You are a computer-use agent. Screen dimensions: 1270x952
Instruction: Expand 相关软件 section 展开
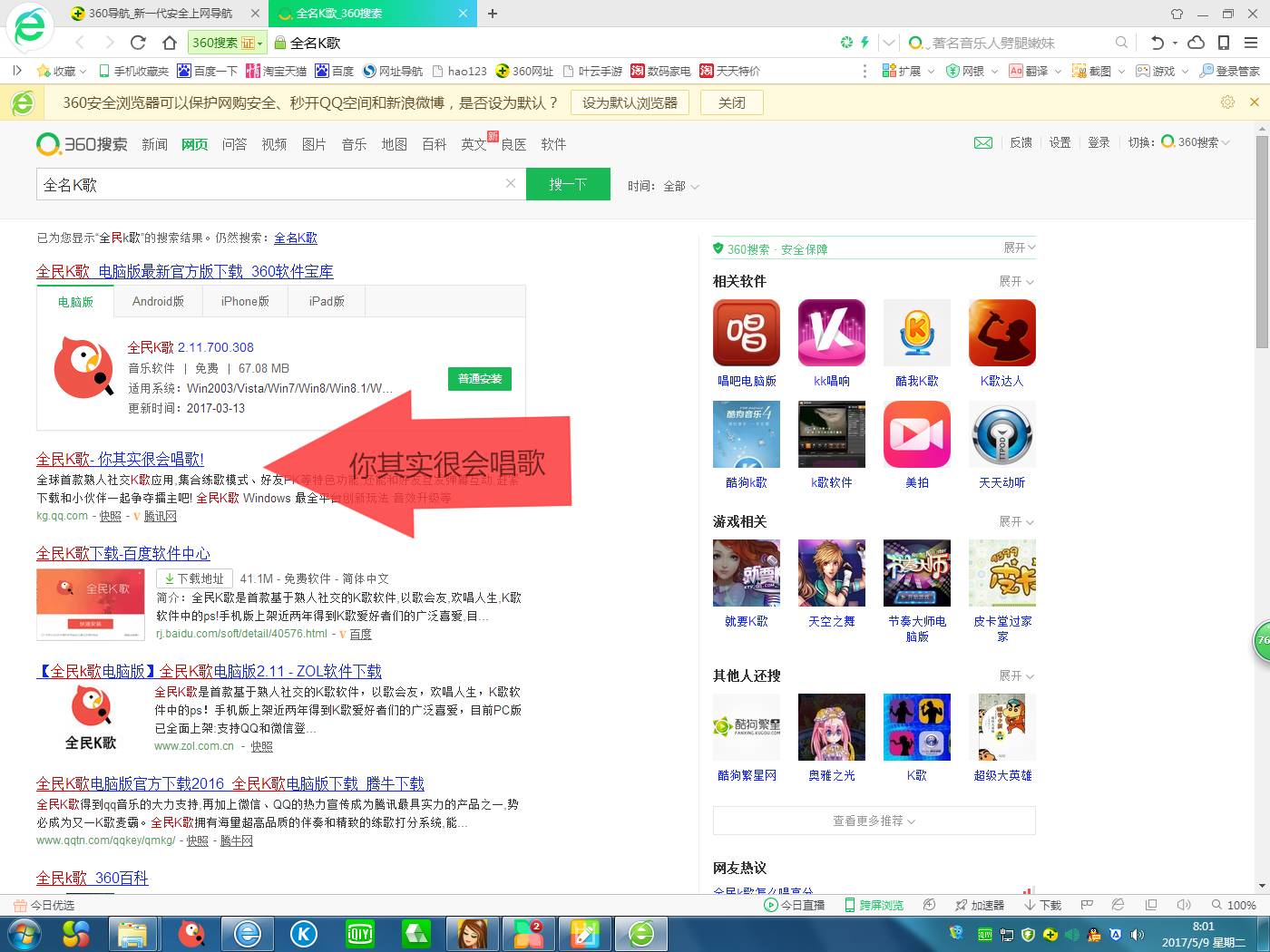click(1016, 281)
